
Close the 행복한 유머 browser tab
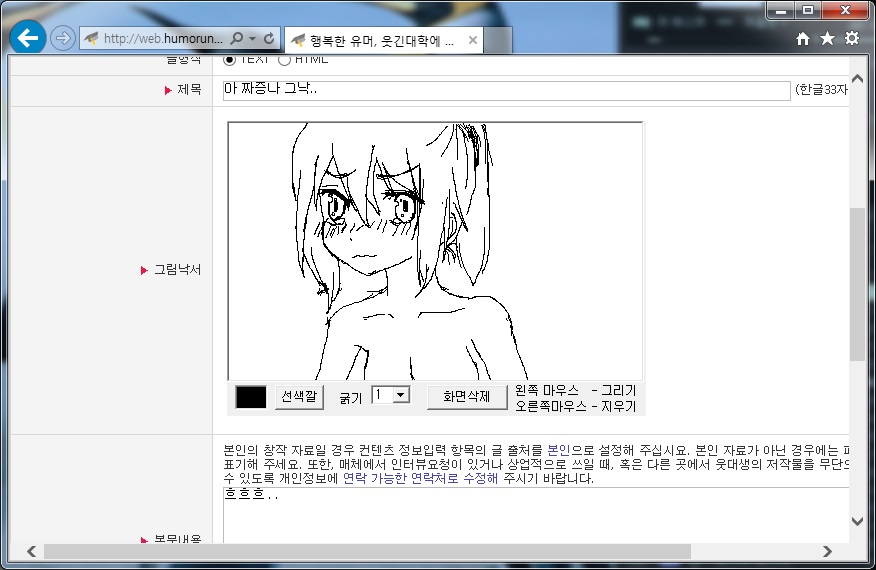472,40
